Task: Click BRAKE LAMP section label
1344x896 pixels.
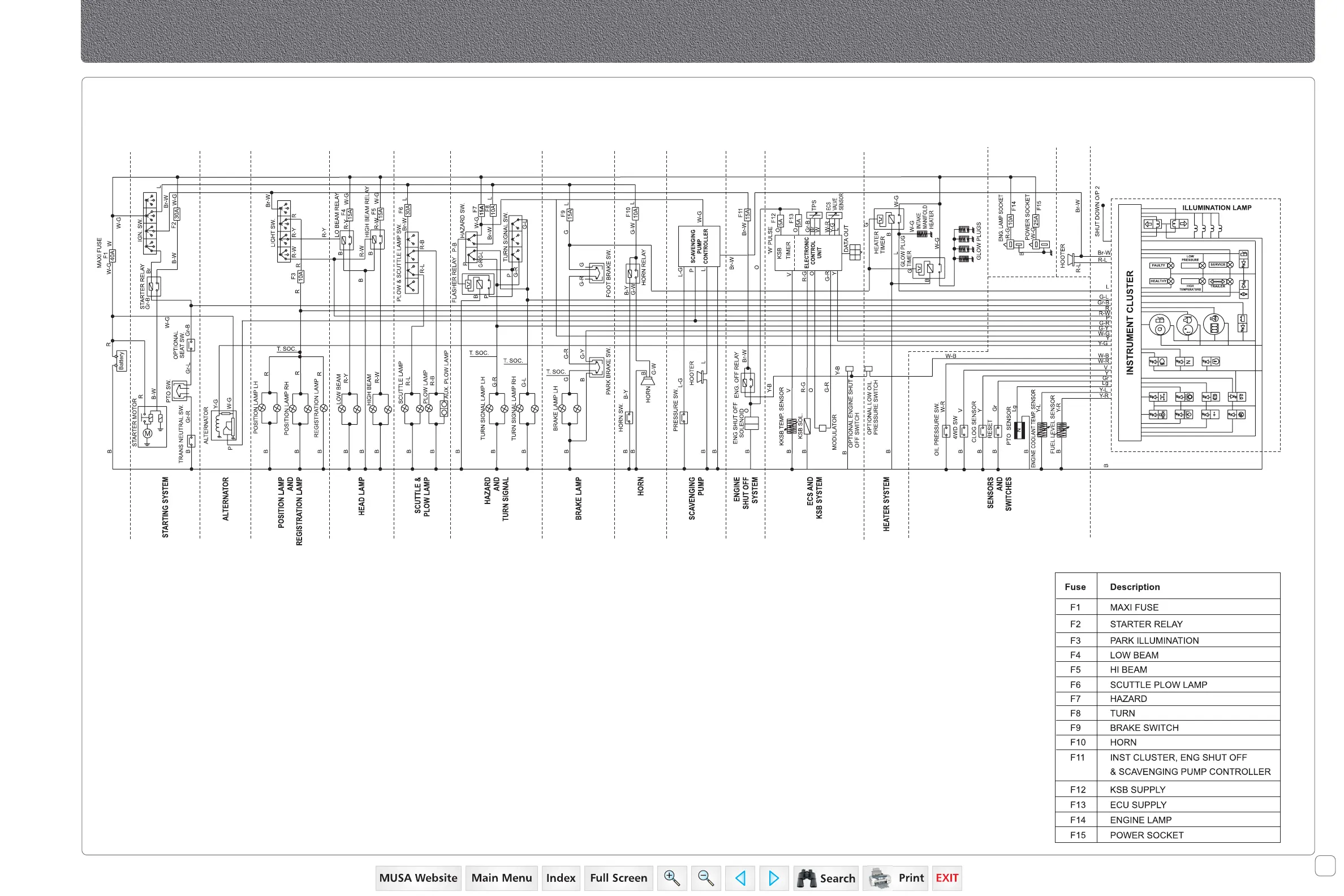Action: [578, 498]
